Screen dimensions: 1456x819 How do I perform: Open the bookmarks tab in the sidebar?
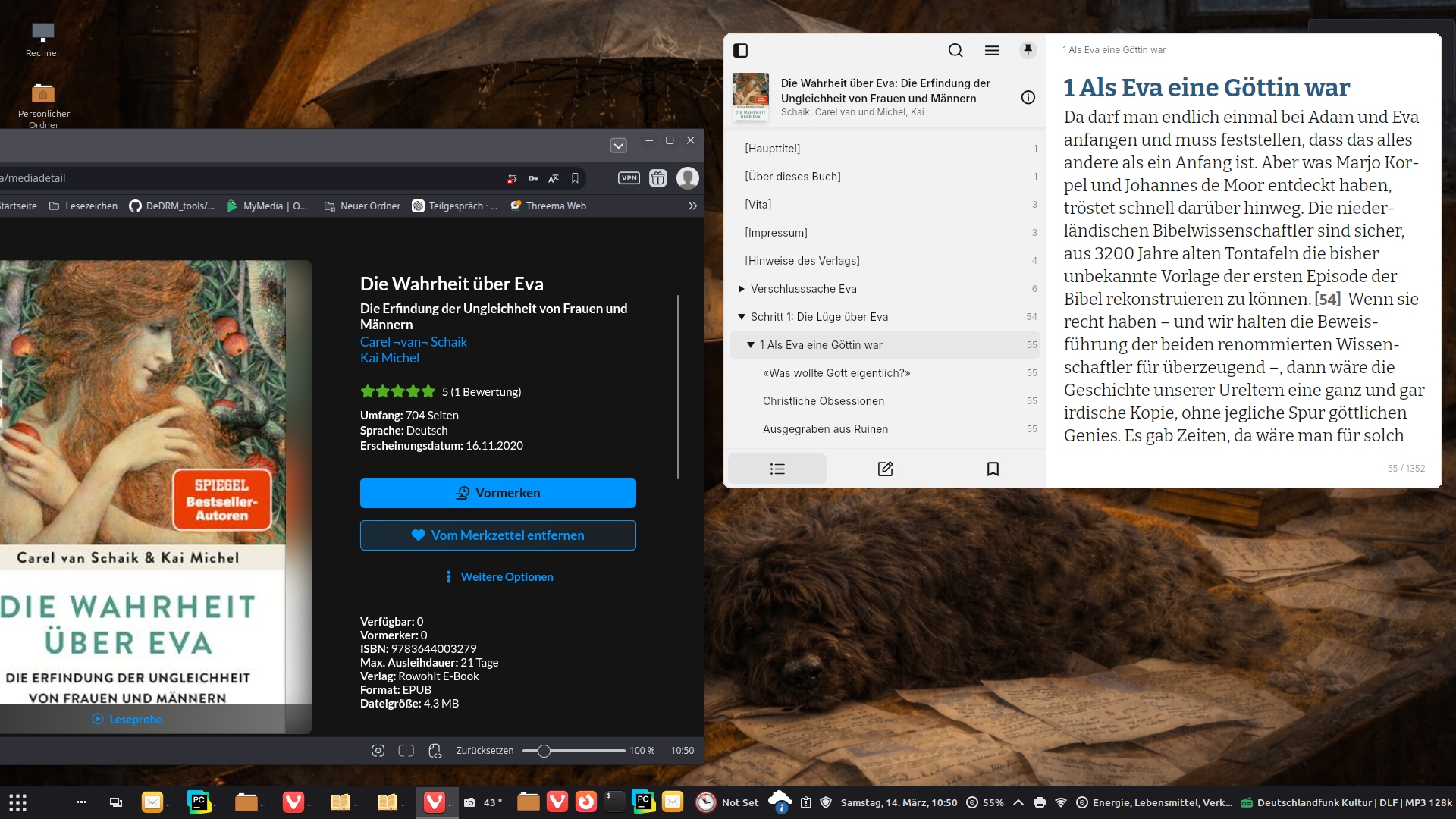(993, 469)
